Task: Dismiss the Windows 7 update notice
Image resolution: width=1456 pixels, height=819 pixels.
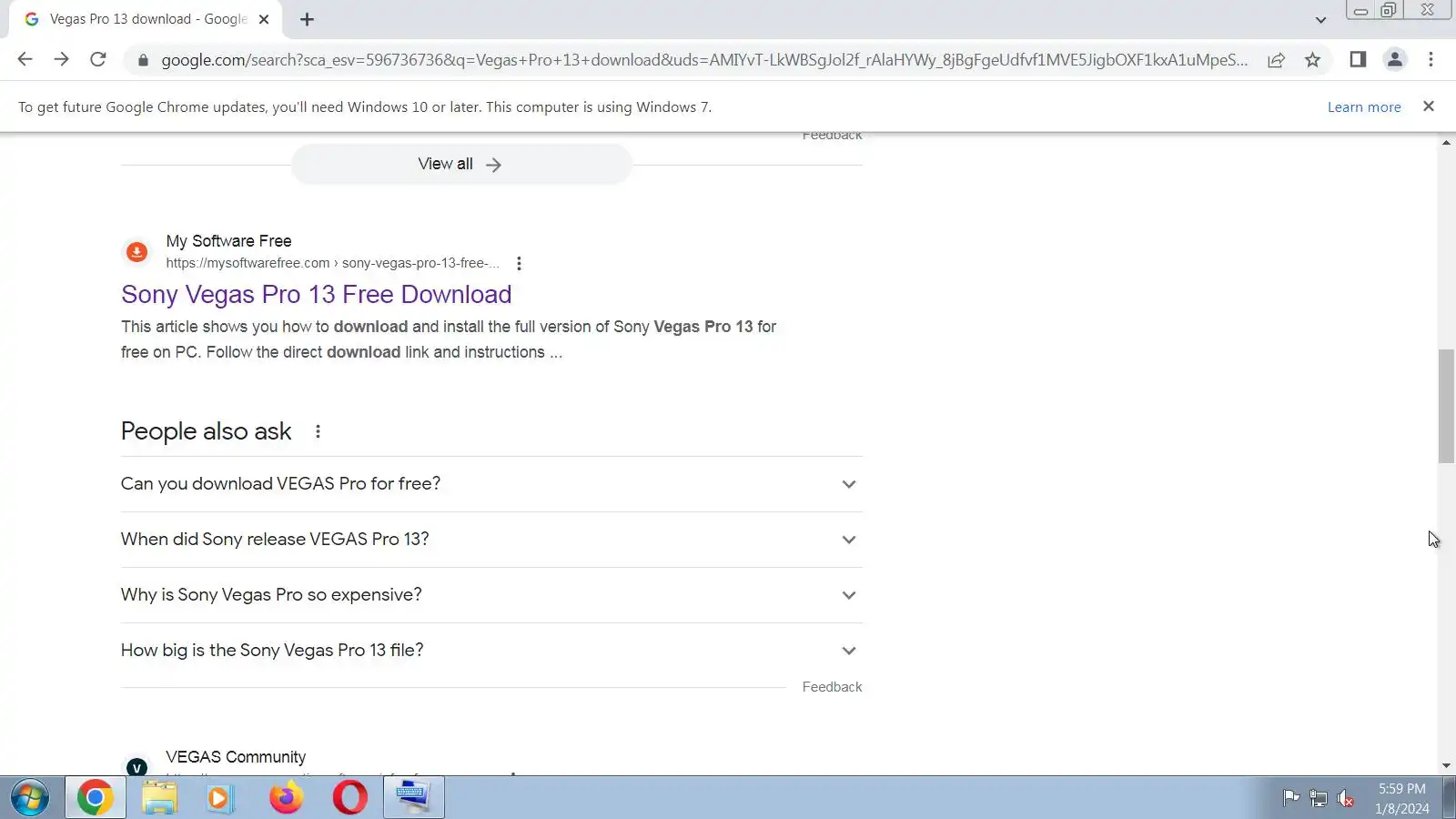Action: 1429,106
